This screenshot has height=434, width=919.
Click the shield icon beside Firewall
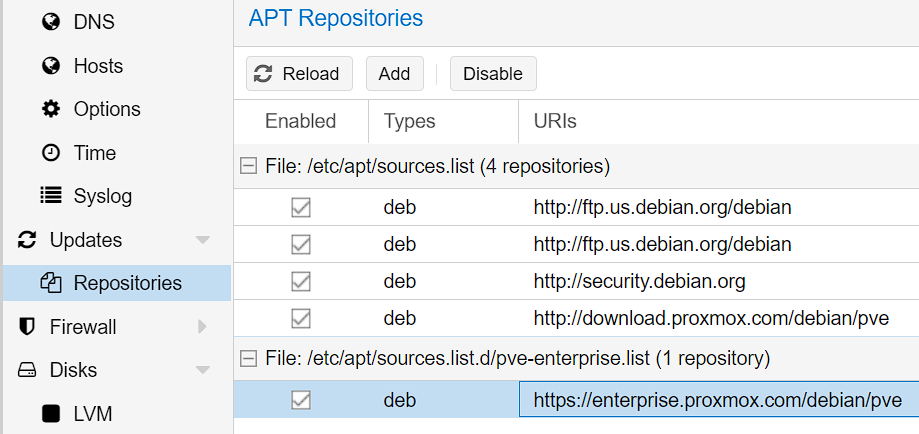click(x=27, y=327)
